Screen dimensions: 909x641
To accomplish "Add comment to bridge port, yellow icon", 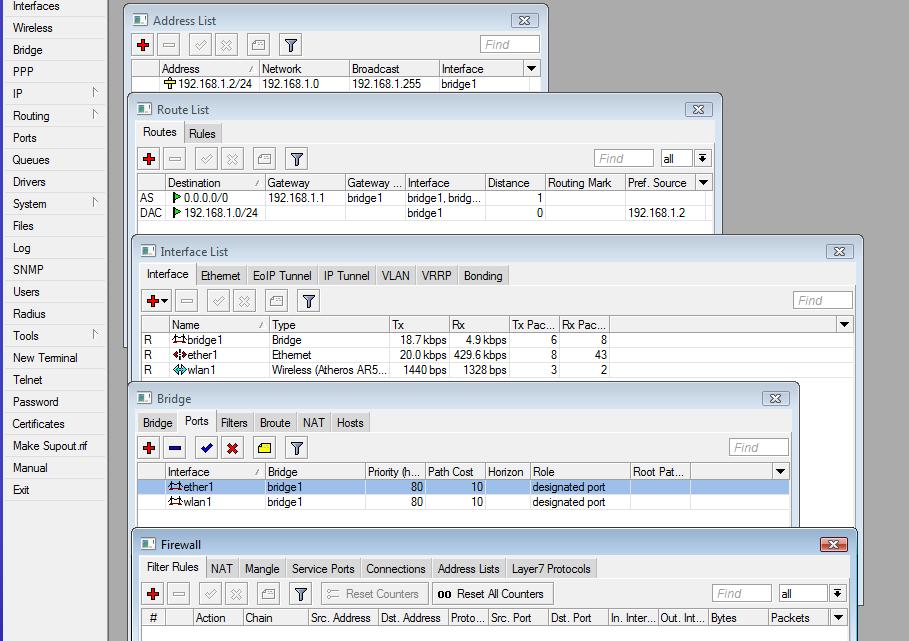I will 264,448.
